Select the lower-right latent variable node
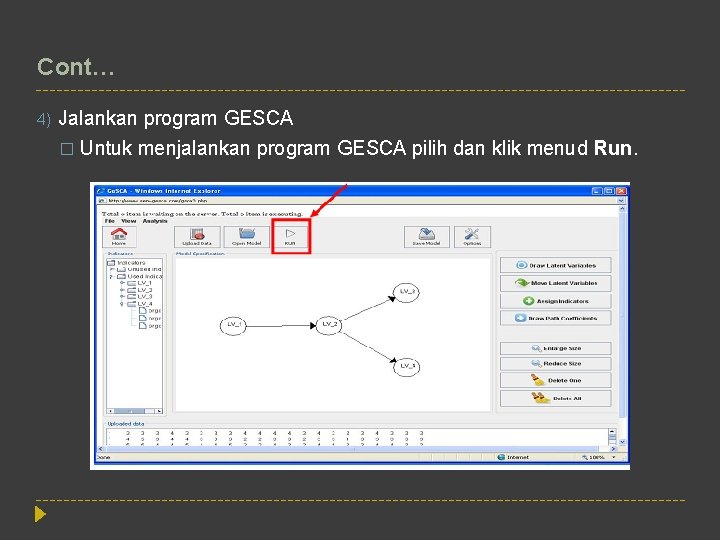This screenshot has height=540, width=720. [406, 367]
